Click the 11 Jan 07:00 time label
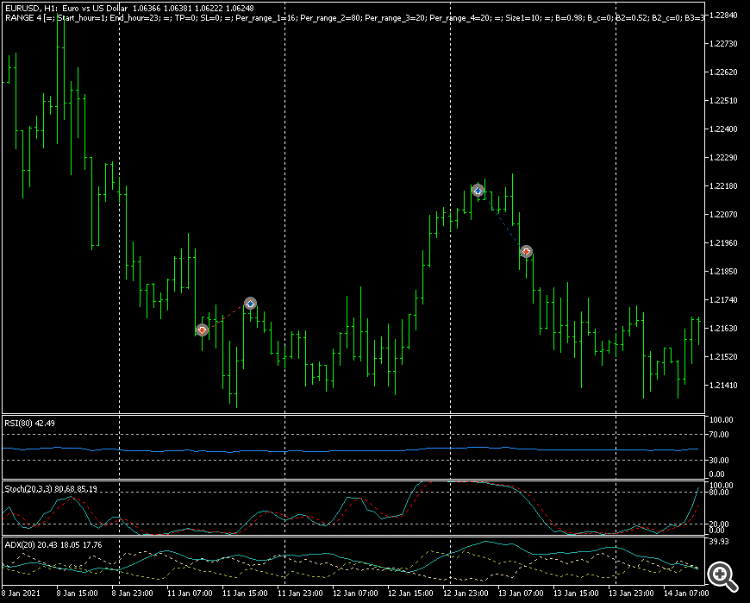The height and width of the screenshot is (603, 750). 189,593
